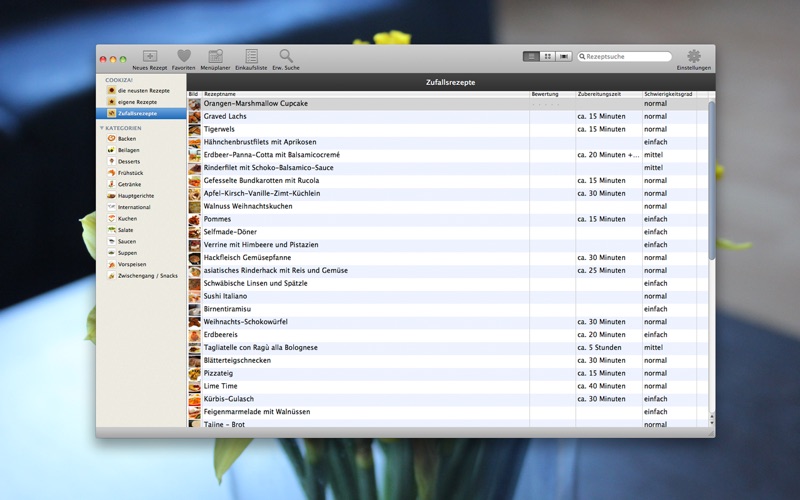The image size is (800, 500).
Task: Click the magnifier icon in Rezeptsuche field
Action: click(582, 57)
